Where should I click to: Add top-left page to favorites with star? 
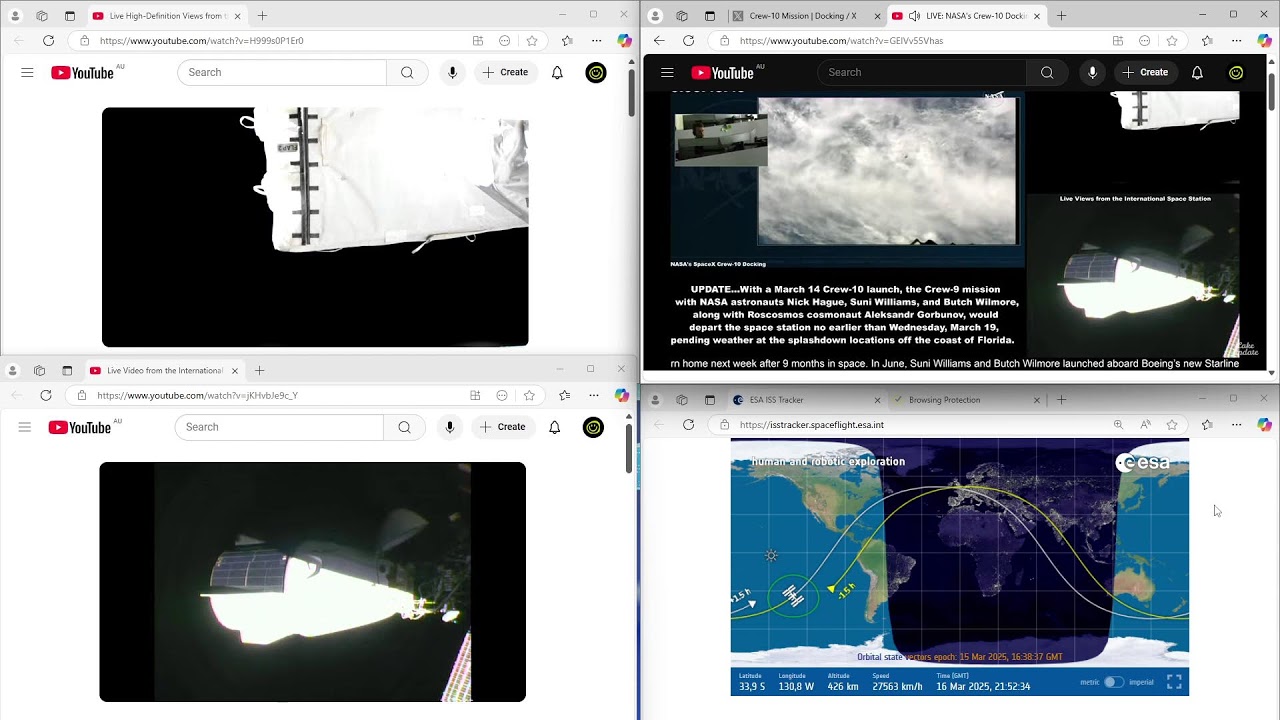532,41
